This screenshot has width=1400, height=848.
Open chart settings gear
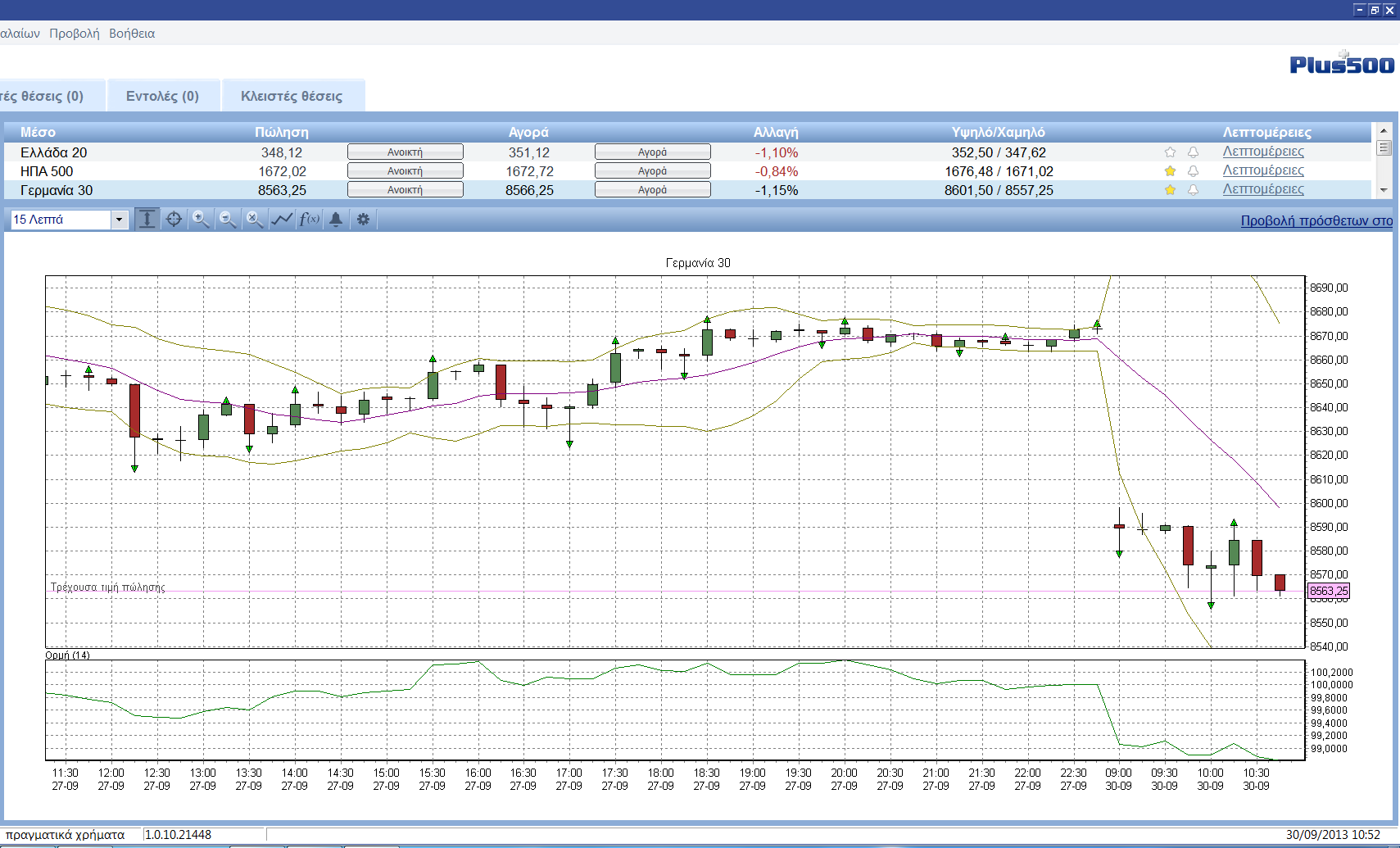point(363,220)
